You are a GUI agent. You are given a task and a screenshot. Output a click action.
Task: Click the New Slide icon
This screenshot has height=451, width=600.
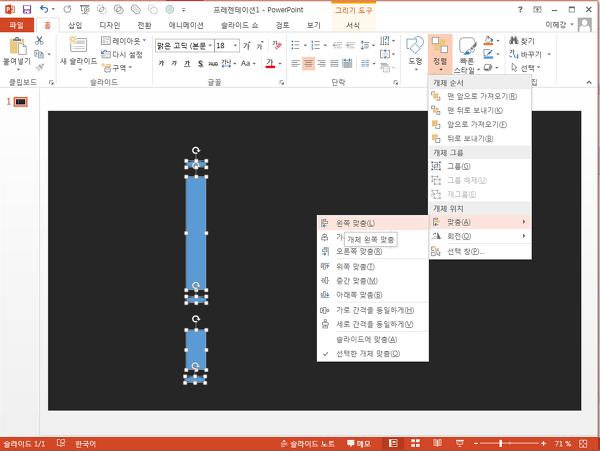(78, 44)
